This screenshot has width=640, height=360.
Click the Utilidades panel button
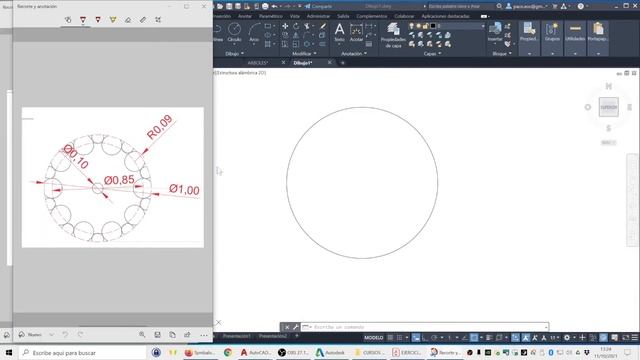(x=575, y=38)
